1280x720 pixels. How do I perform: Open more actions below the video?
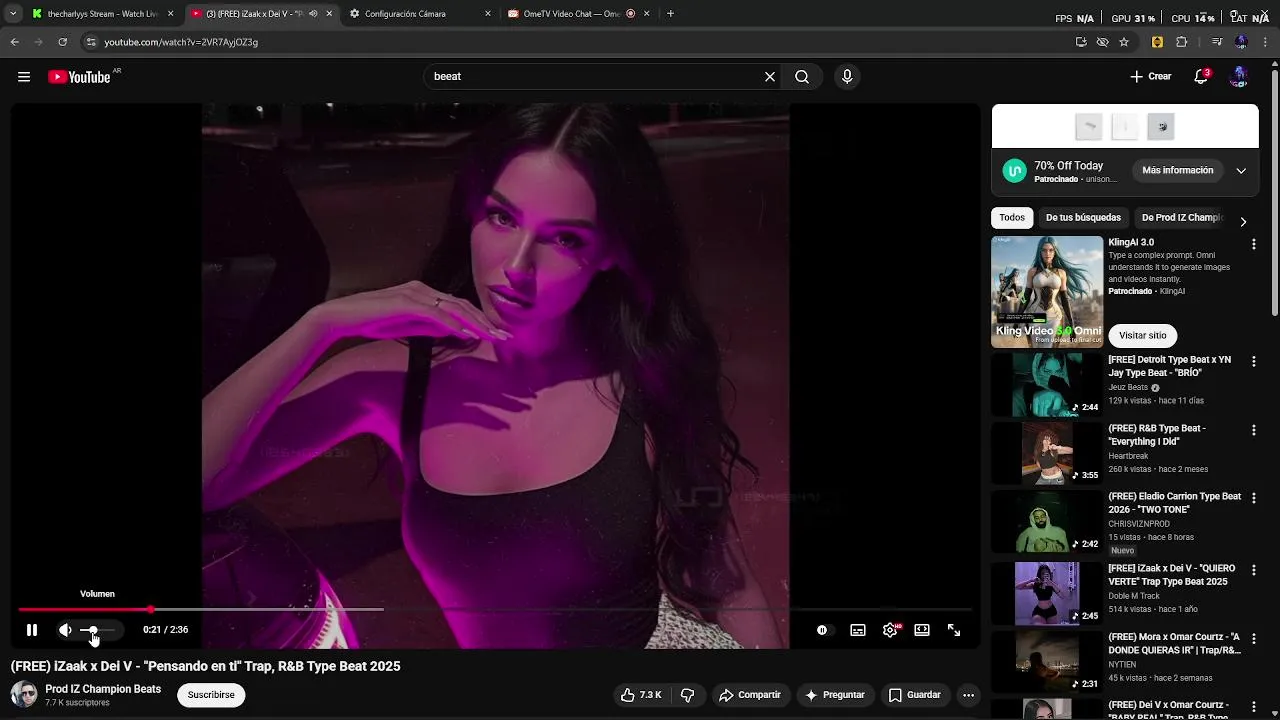pos(968,695)
